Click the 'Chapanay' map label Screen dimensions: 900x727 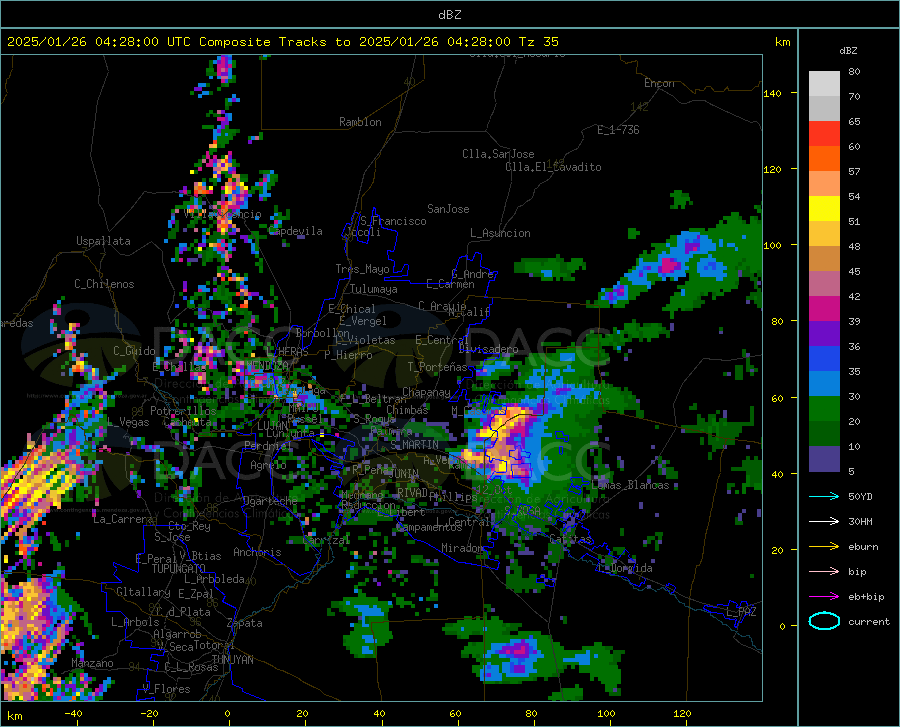(426, 392)
